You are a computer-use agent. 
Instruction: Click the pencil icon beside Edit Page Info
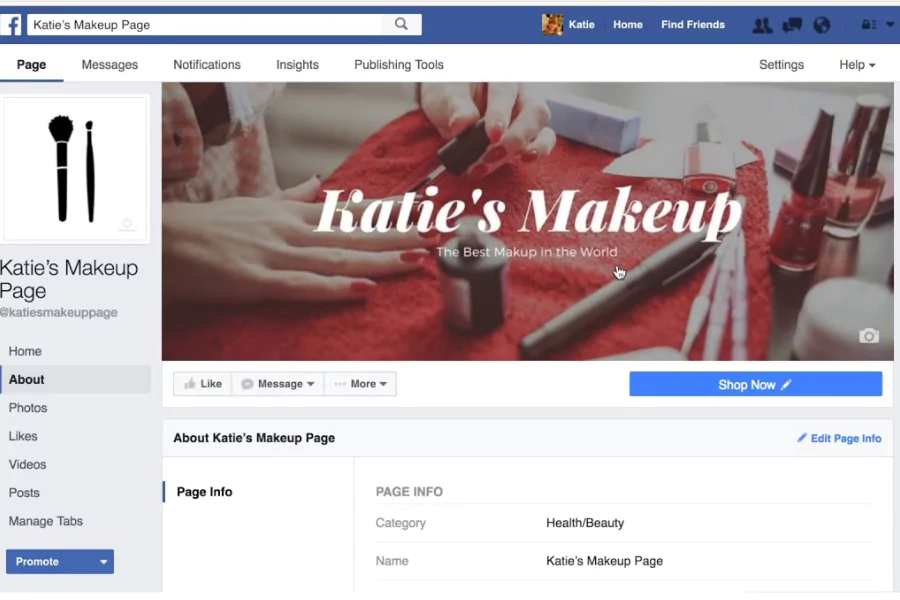point(802,438)
